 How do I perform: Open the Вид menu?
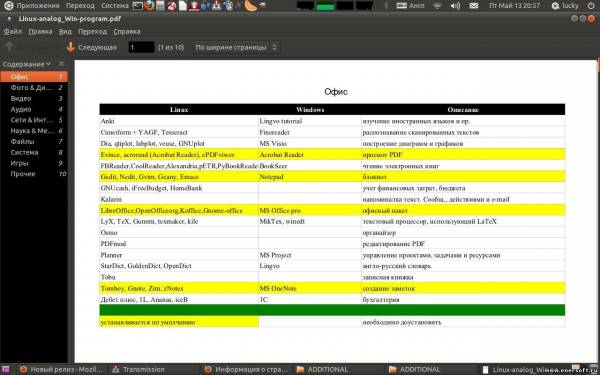(x=65, y=31)
